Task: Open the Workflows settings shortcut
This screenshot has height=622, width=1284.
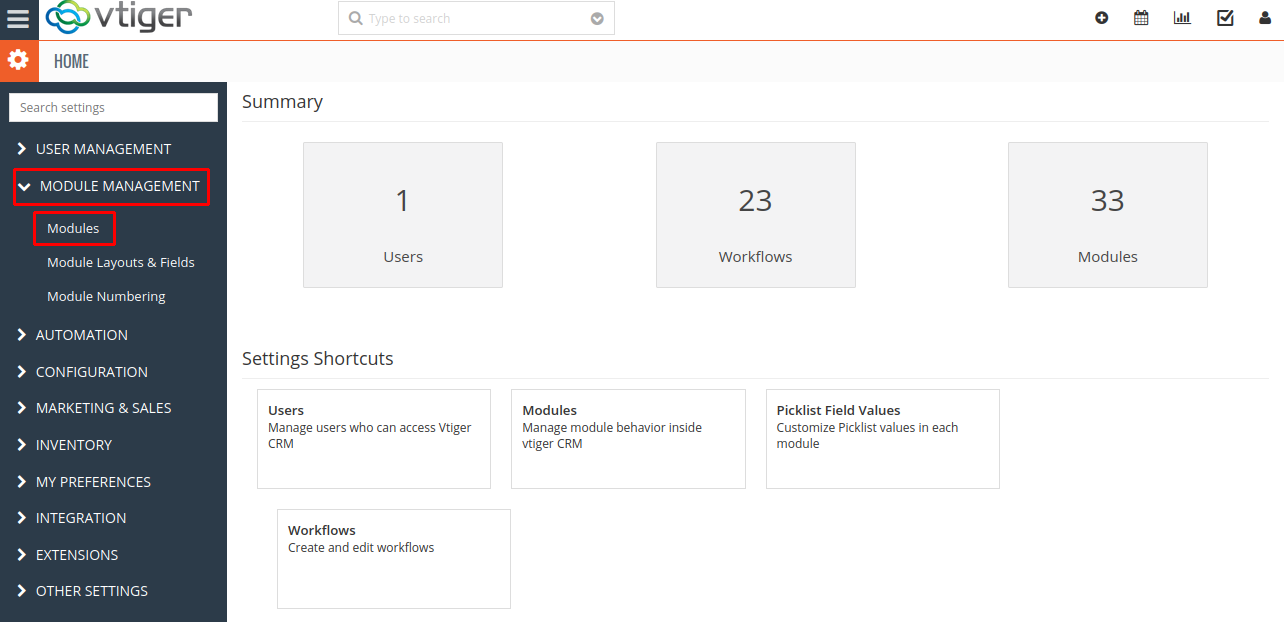Action: 393,558
